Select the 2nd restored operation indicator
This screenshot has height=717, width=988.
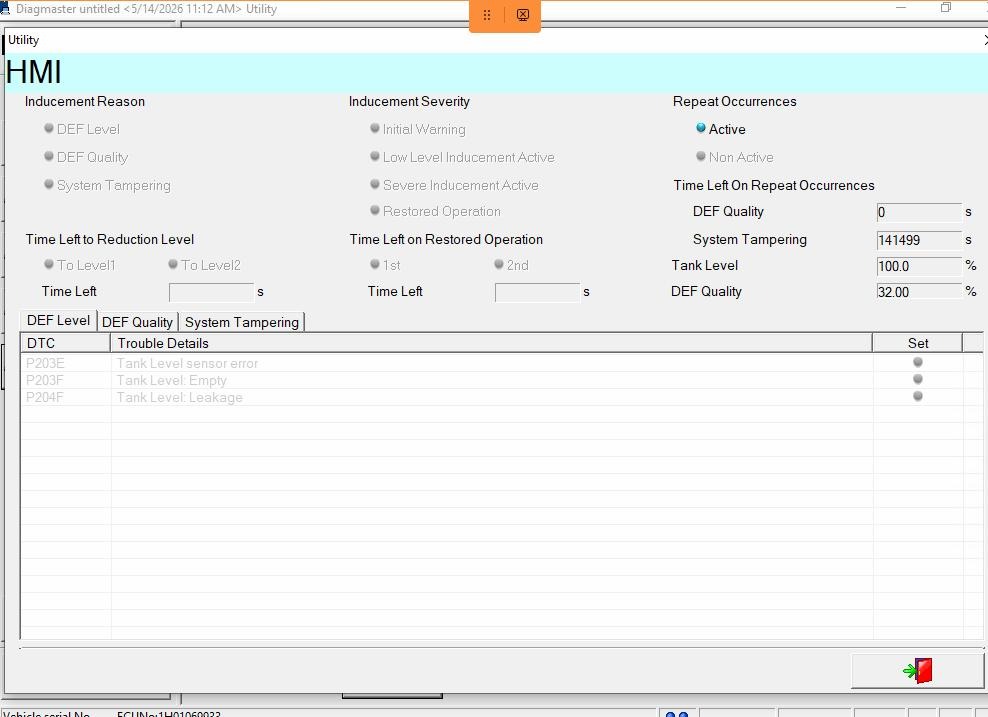[x=499, y=264]
